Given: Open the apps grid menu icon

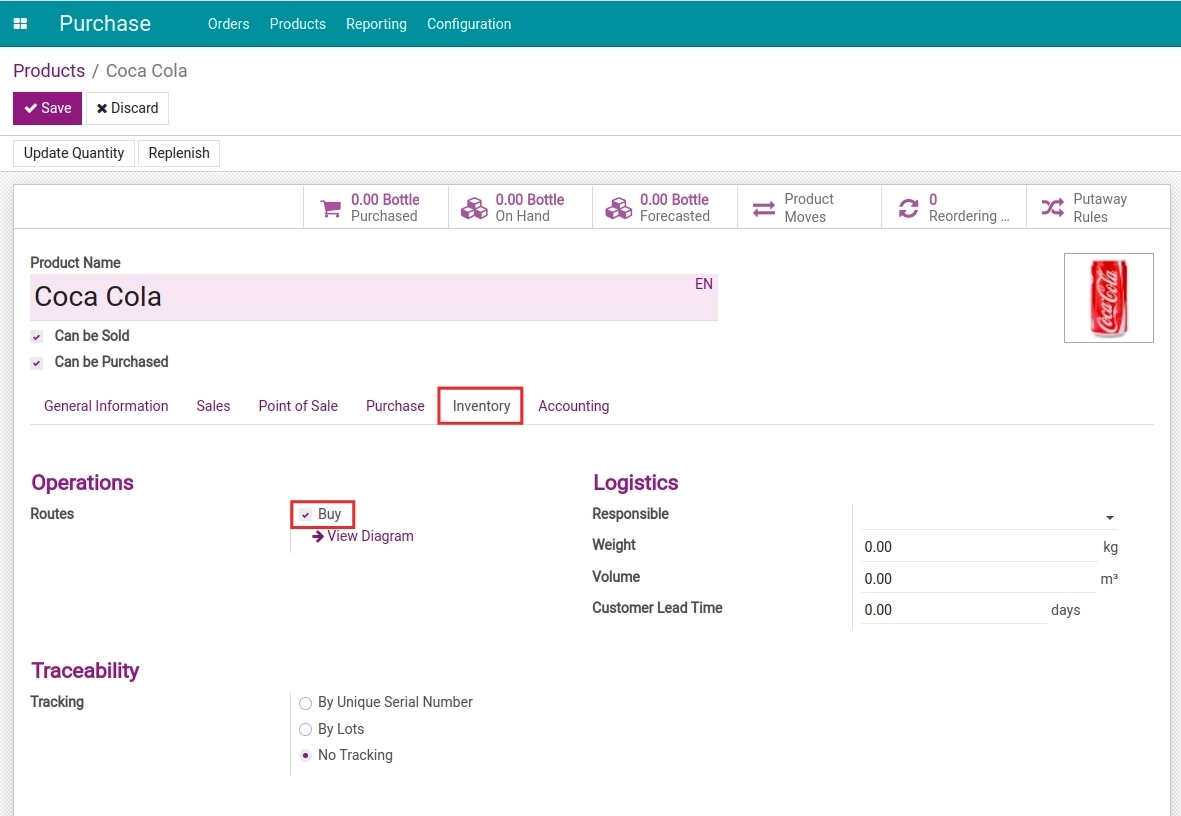Looking at the screenshot, I should 20,24.
